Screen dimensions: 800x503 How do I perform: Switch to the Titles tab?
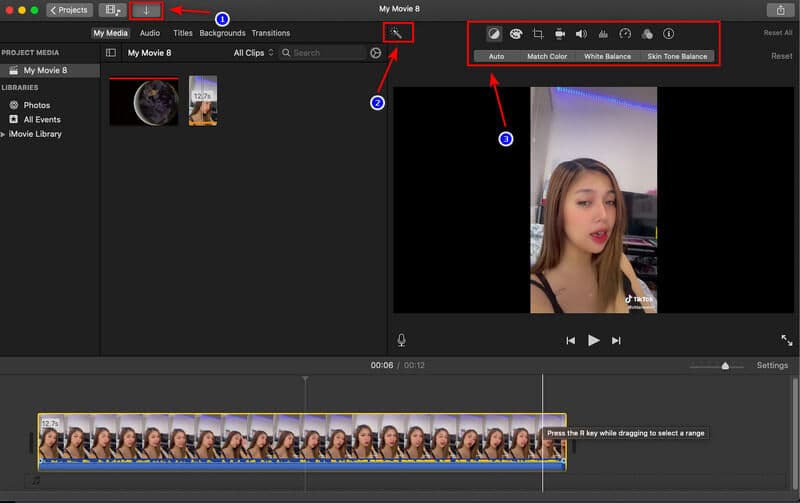tap(182, 33)
